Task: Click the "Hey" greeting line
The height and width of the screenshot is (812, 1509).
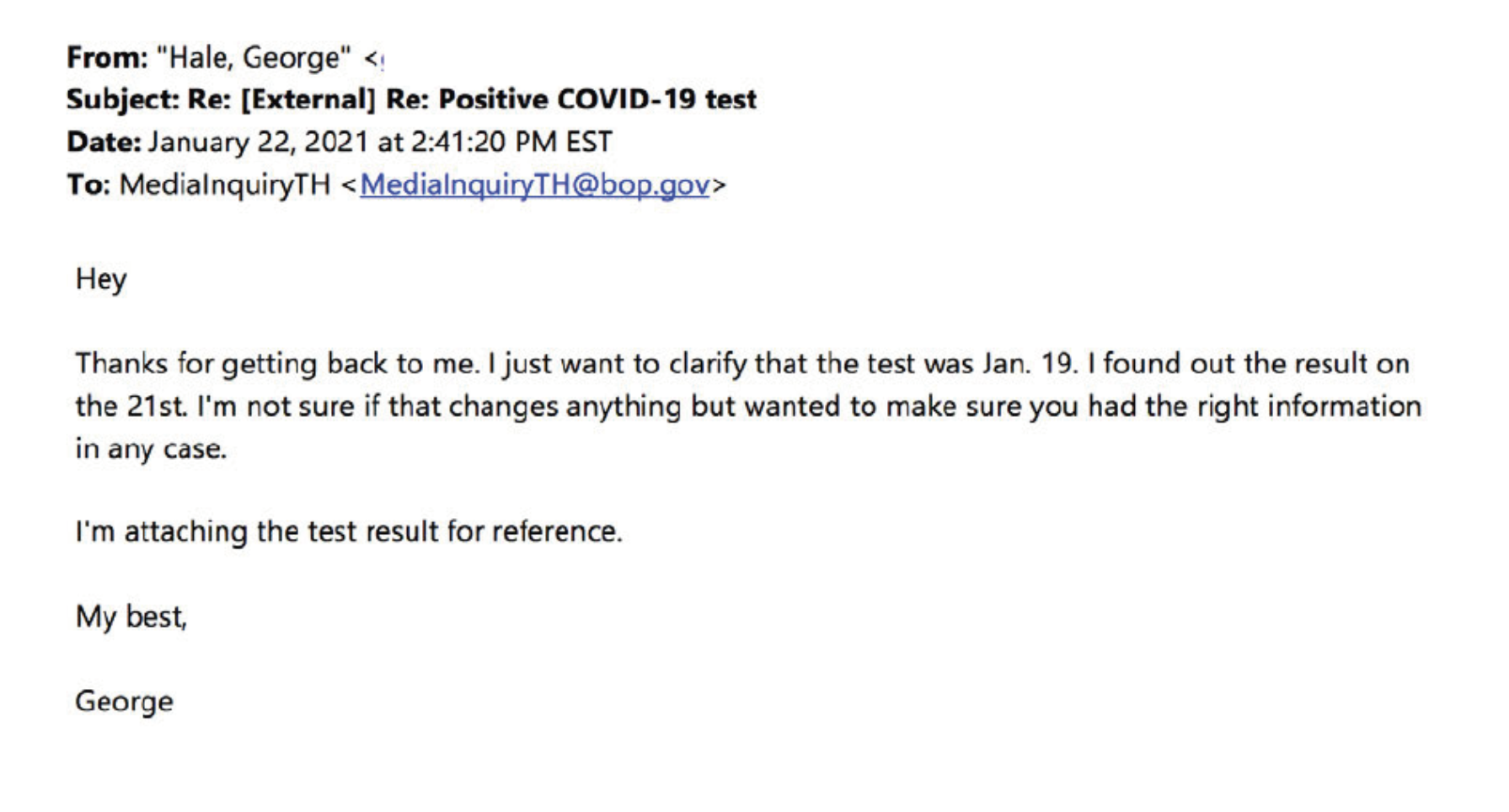Action: 101,279
